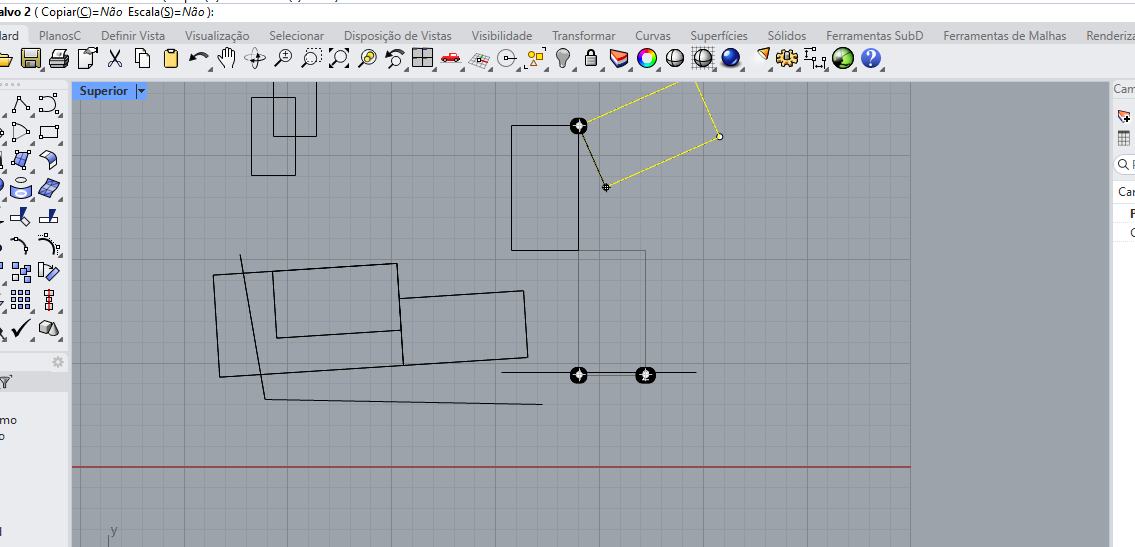Choose the Zoom window tool
This screenshot has height=547, width=1135.
tap(311, 58)
